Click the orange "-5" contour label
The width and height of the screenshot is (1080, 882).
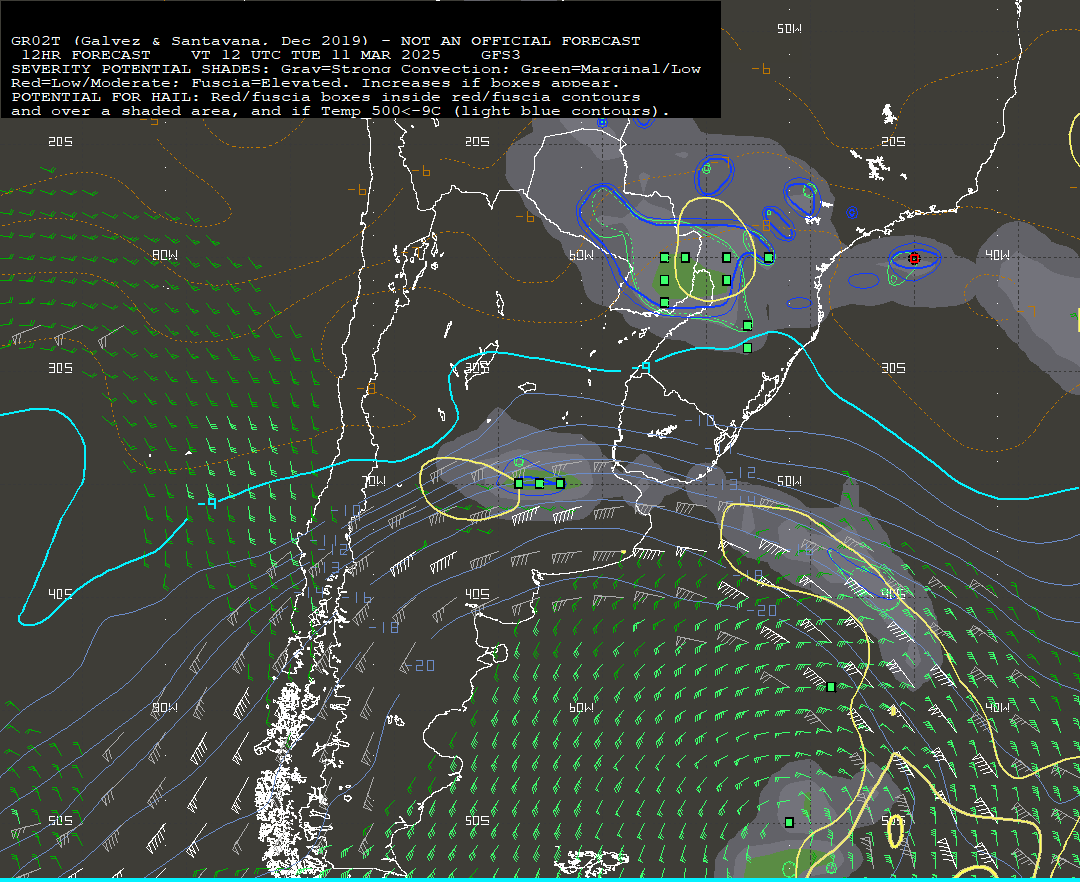coord(149,120)
